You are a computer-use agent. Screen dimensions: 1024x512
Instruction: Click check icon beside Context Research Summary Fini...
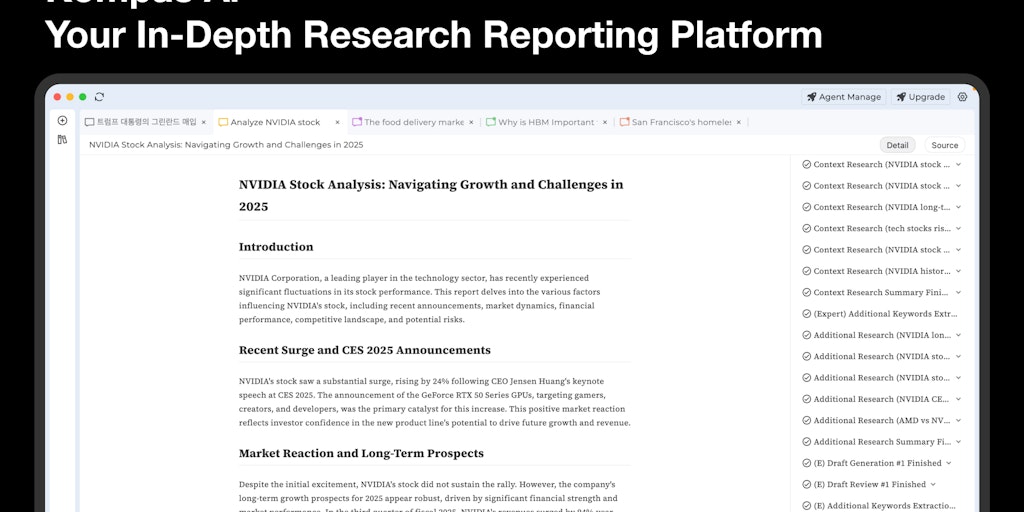pyautogui.click(x=807, y=293)
